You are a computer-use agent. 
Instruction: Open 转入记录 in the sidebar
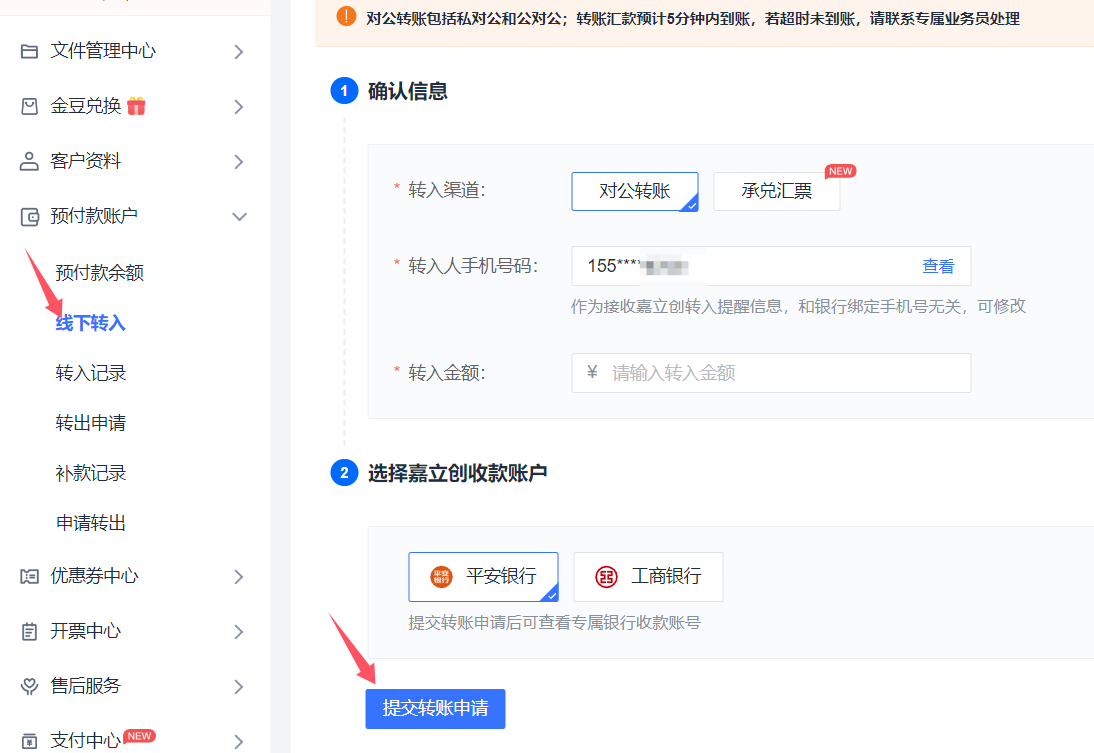tap(91, 373)
